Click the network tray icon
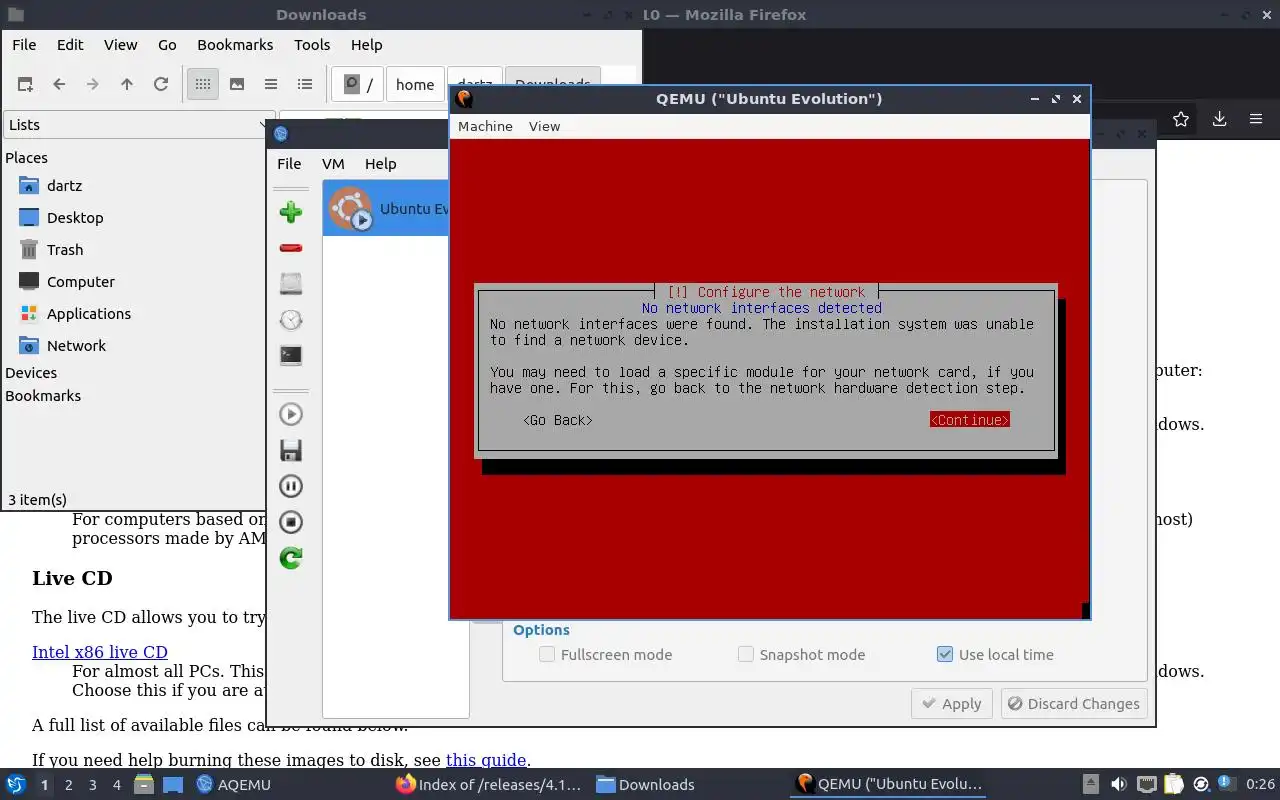The width and height of the screenshot is (1280, 800). click(1147, 785)
